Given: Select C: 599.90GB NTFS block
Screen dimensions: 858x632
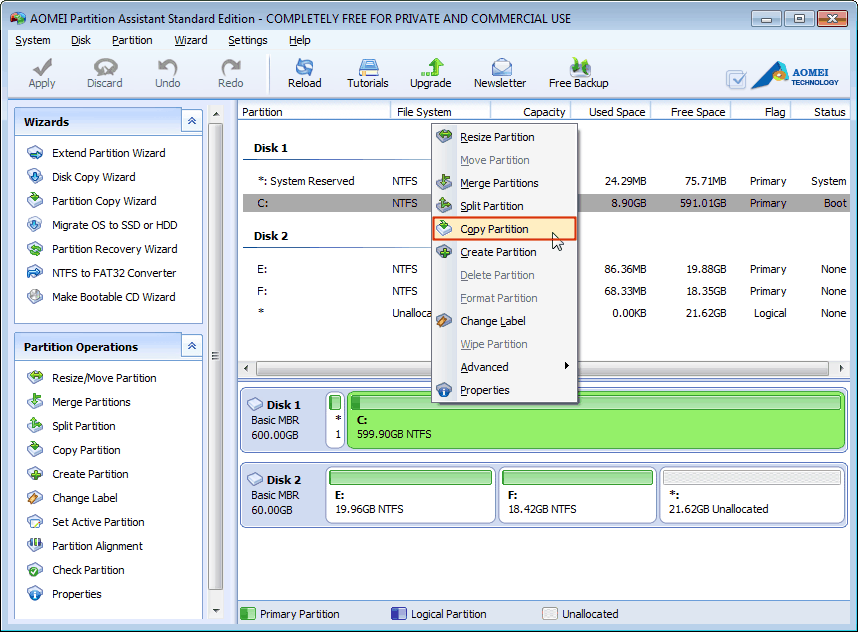Looking at the screenshot, I should click(596, 420).
